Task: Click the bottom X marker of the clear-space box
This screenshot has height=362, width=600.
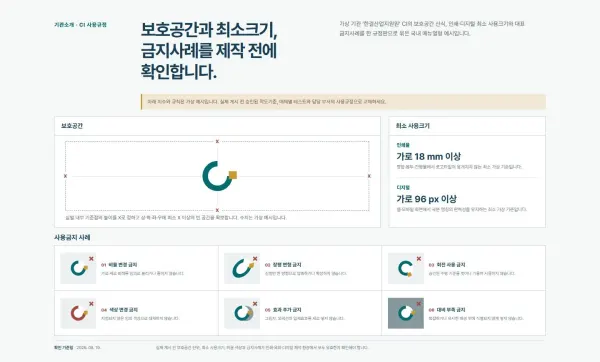Action: [x=217, y=210]
